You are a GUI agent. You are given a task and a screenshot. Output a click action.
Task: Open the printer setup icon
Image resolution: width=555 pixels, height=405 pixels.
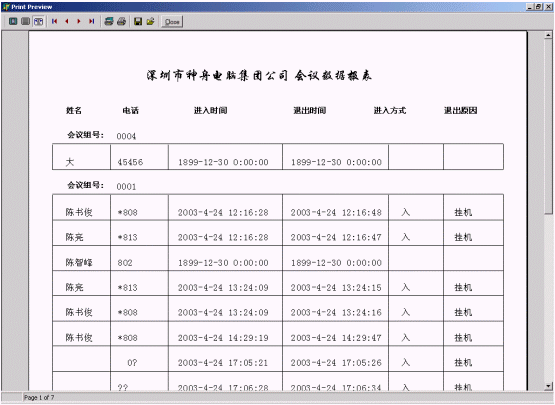(x=109, y=21)
